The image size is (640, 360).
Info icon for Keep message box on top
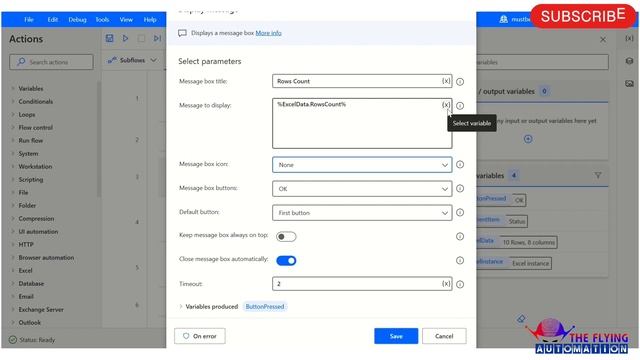(x=460, y=236)
